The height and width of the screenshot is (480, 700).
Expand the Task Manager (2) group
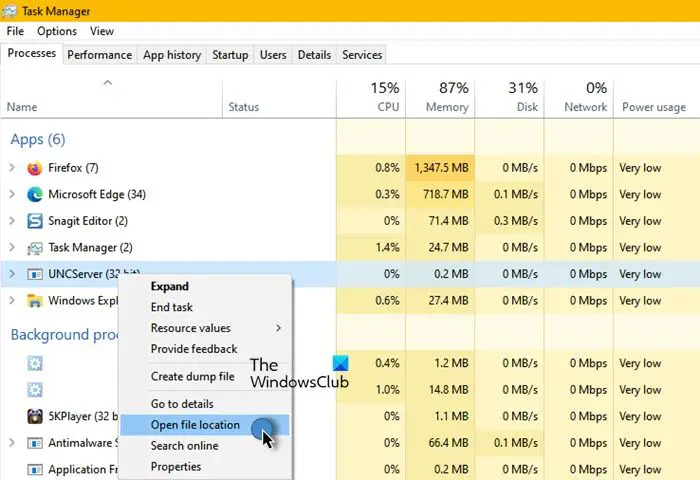[x=12, y=247]
